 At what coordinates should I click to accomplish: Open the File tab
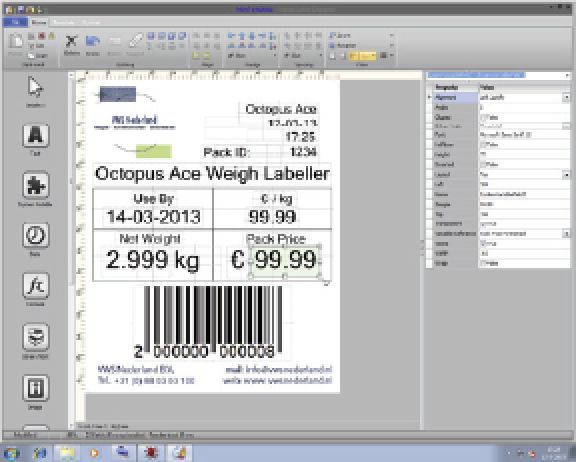[15, 22]
